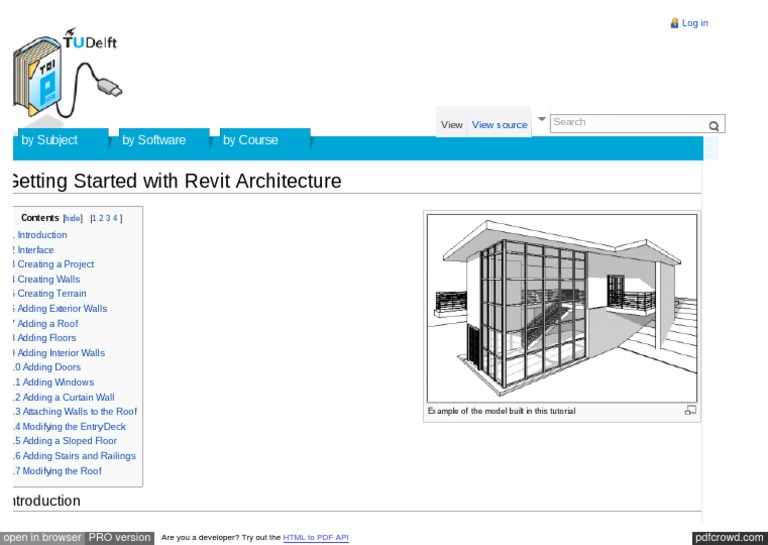Jump to Creating Terrain section
Viewport: 768px width, 545px height.
coord(51,294)
